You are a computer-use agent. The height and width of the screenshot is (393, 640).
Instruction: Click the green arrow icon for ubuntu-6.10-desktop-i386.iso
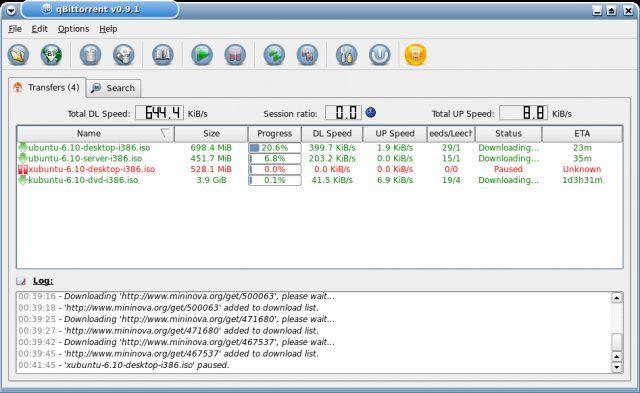point(23,147)
